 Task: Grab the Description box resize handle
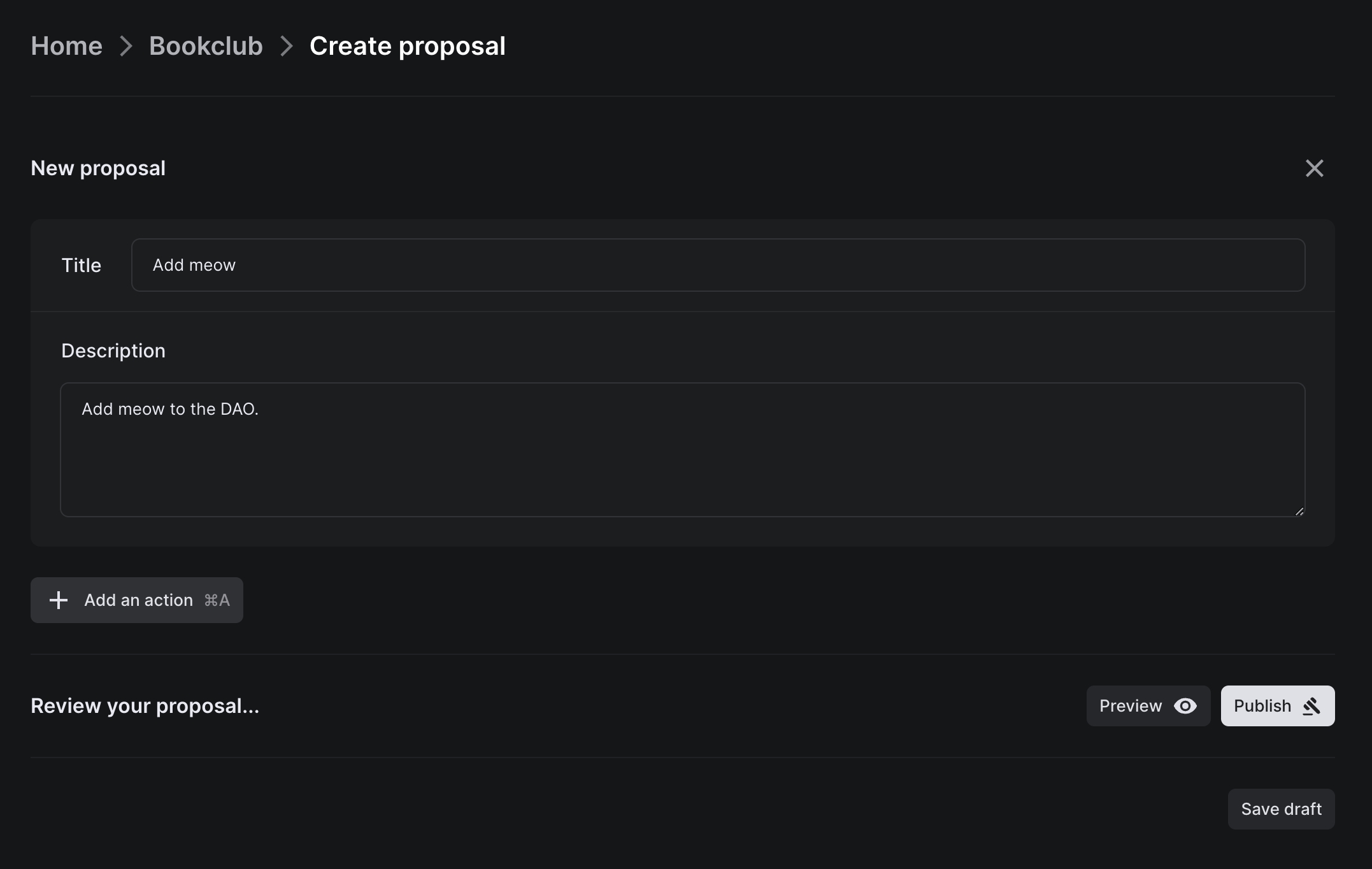pyautogui.click(x=1299, y=511)
